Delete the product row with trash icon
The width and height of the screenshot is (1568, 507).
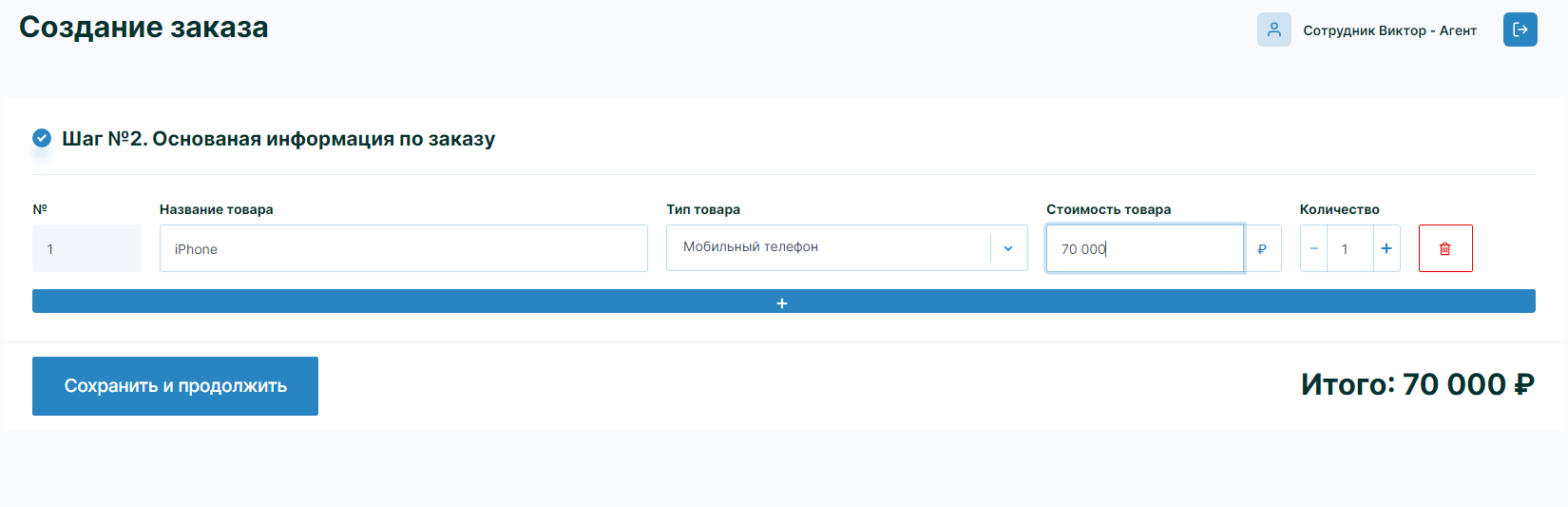[1444, 248]
